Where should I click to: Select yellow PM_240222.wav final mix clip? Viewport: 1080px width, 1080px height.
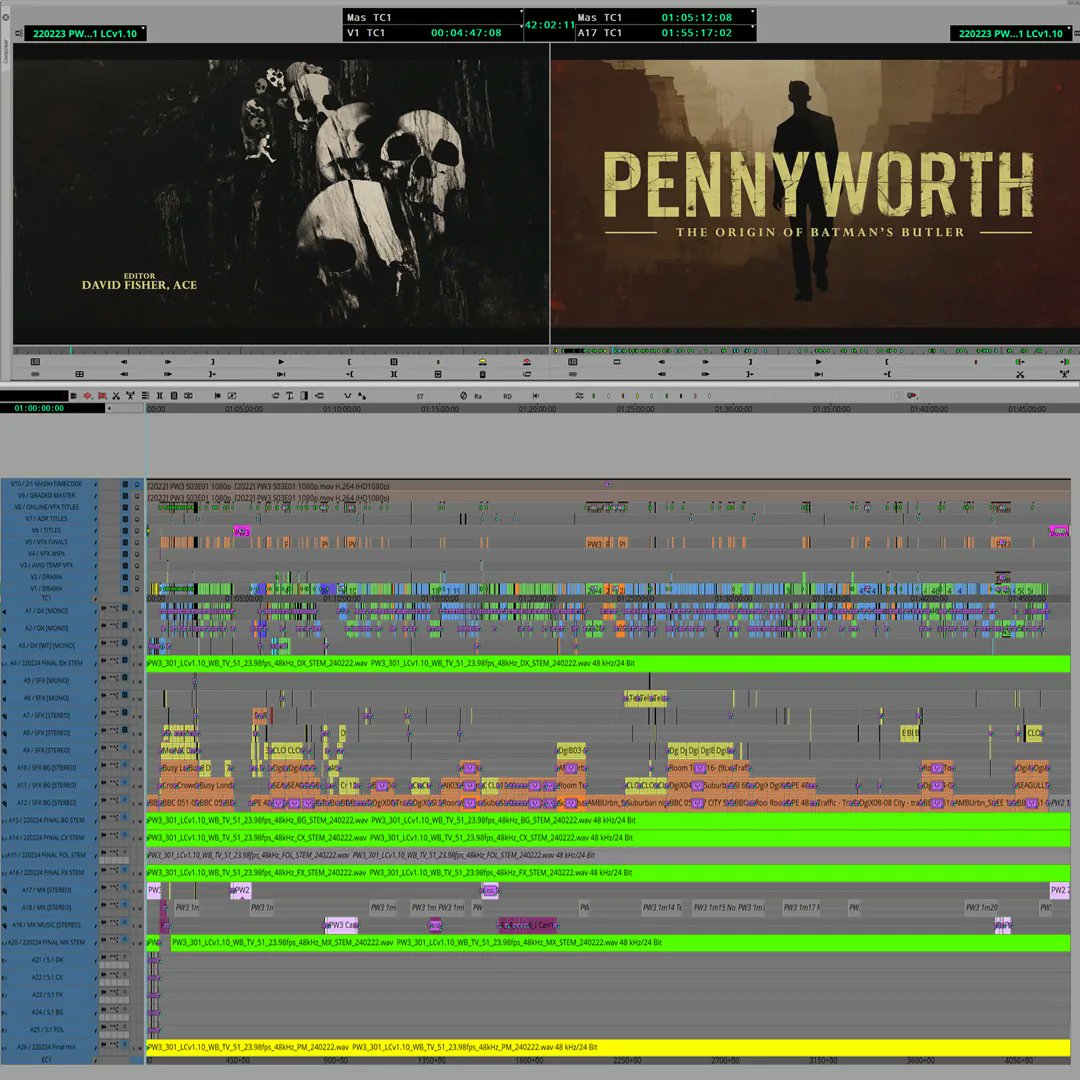click(x=608, y=1048)
